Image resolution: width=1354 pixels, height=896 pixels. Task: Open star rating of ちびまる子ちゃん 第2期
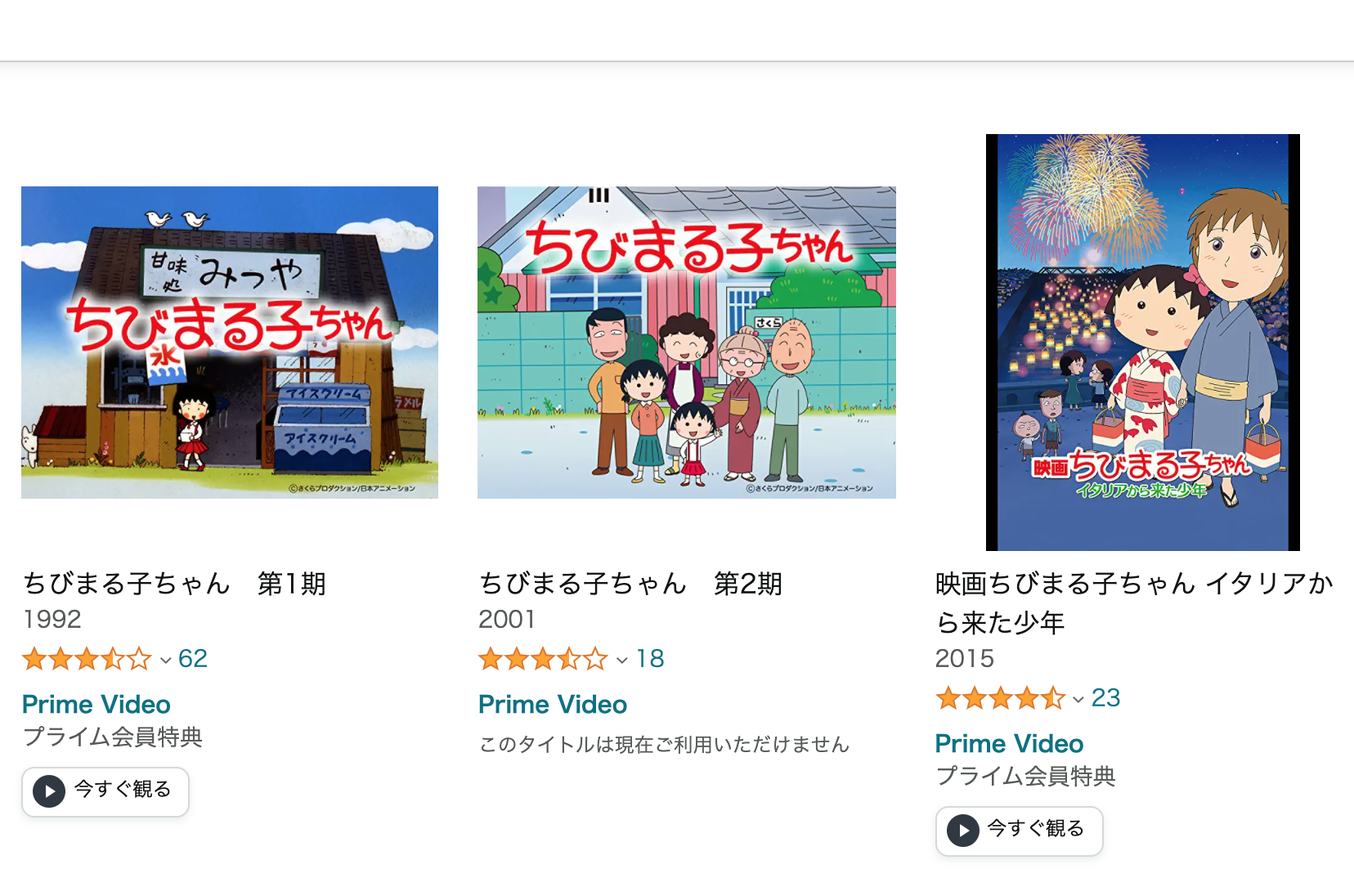(543, 659)
